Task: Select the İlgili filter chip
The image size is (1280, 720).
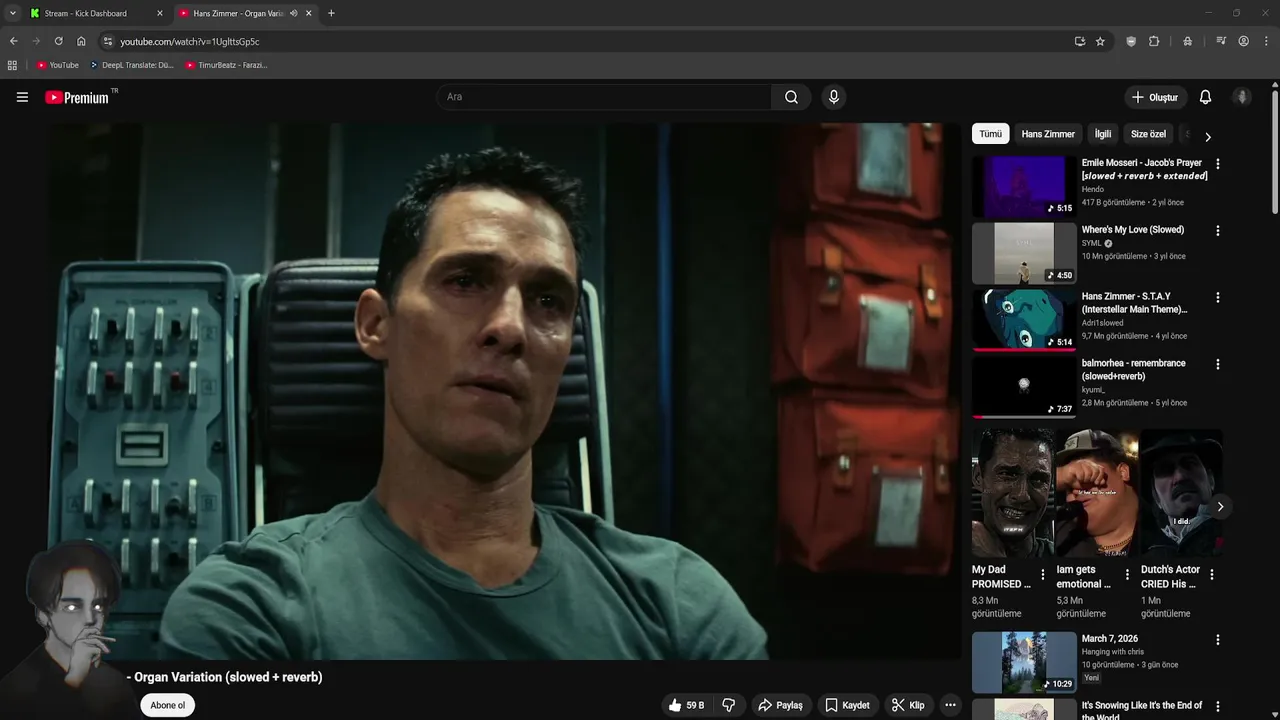Action: point(1103,134)
